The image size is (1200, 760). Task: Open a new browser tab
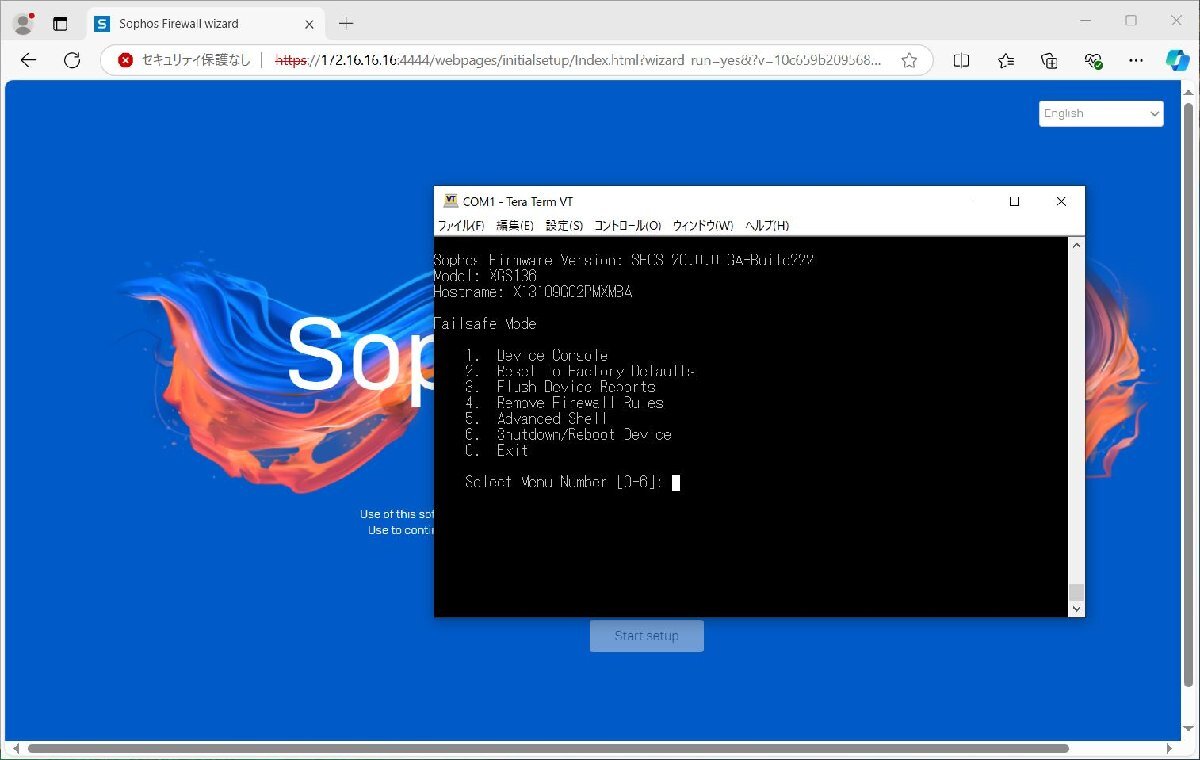point(346,23)
